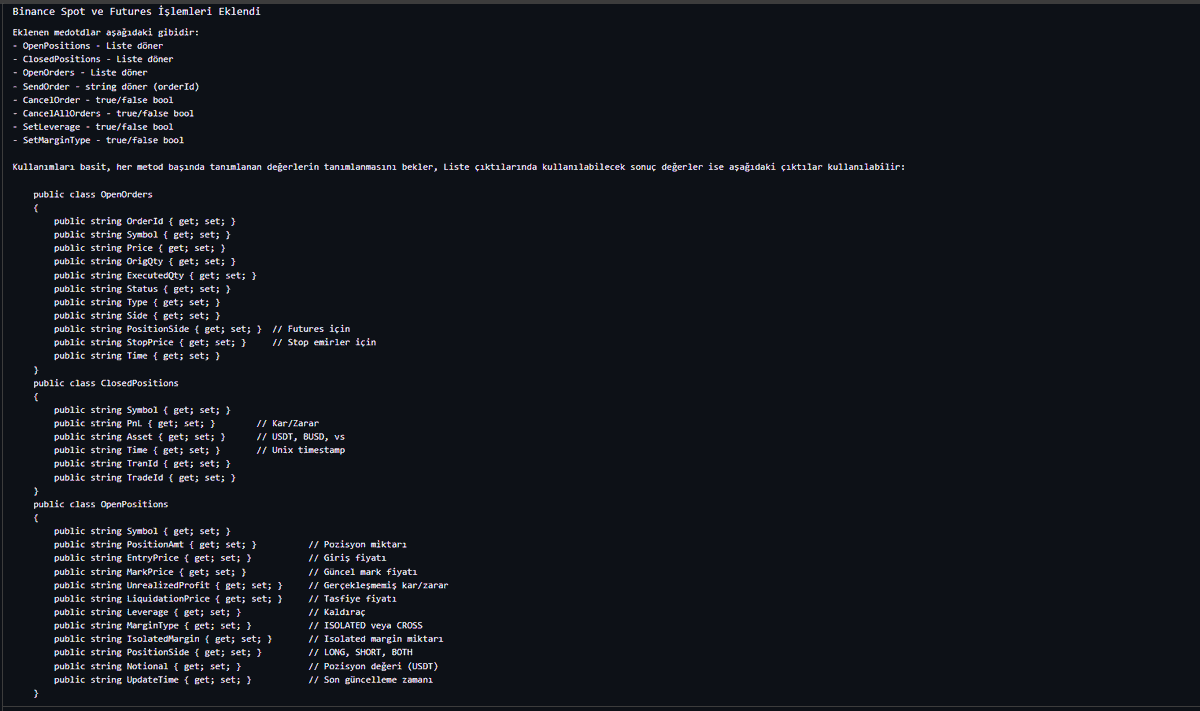Select the bullet "ClosedPositions - Liste döner"
Image resolution: width=1200 pixels, height=711 pixels.
tap(93, 59)
